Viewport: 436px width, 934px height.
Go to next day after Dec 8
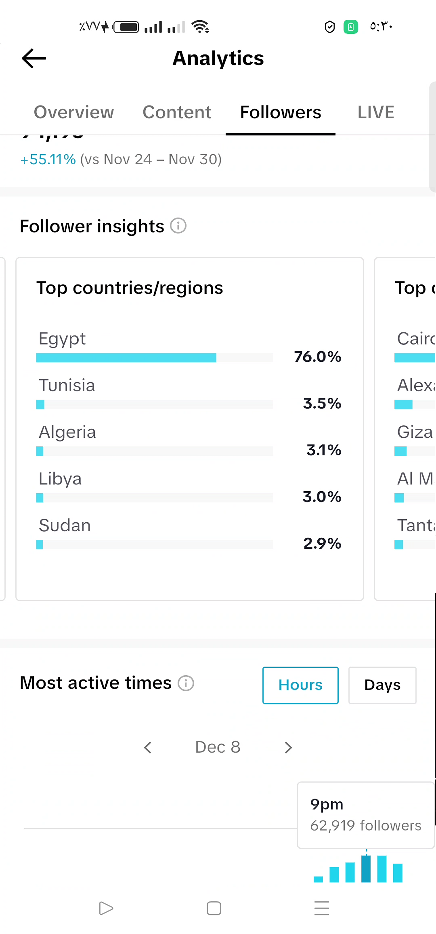tap(288, 747)
